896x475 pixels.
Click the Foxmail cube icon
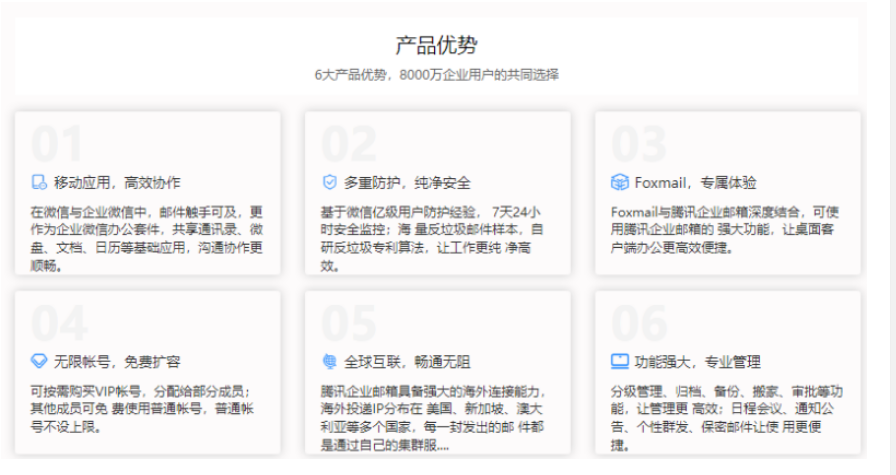tap(618, 183)
